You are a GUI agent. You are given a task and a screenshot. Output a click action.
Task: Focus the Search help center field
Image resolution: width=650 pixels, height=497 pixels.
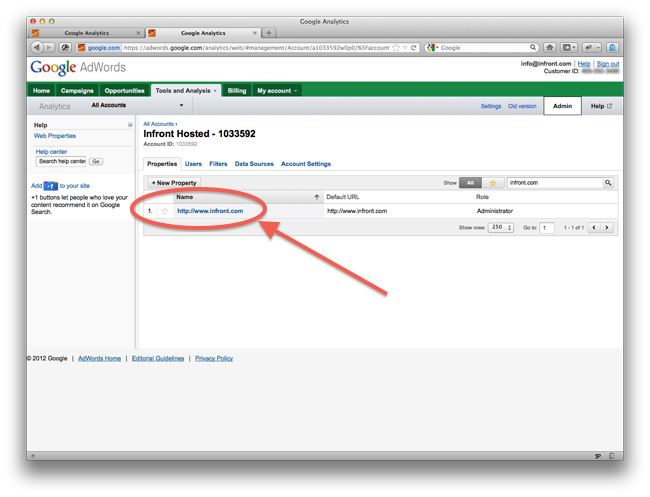tap(61, 161)
